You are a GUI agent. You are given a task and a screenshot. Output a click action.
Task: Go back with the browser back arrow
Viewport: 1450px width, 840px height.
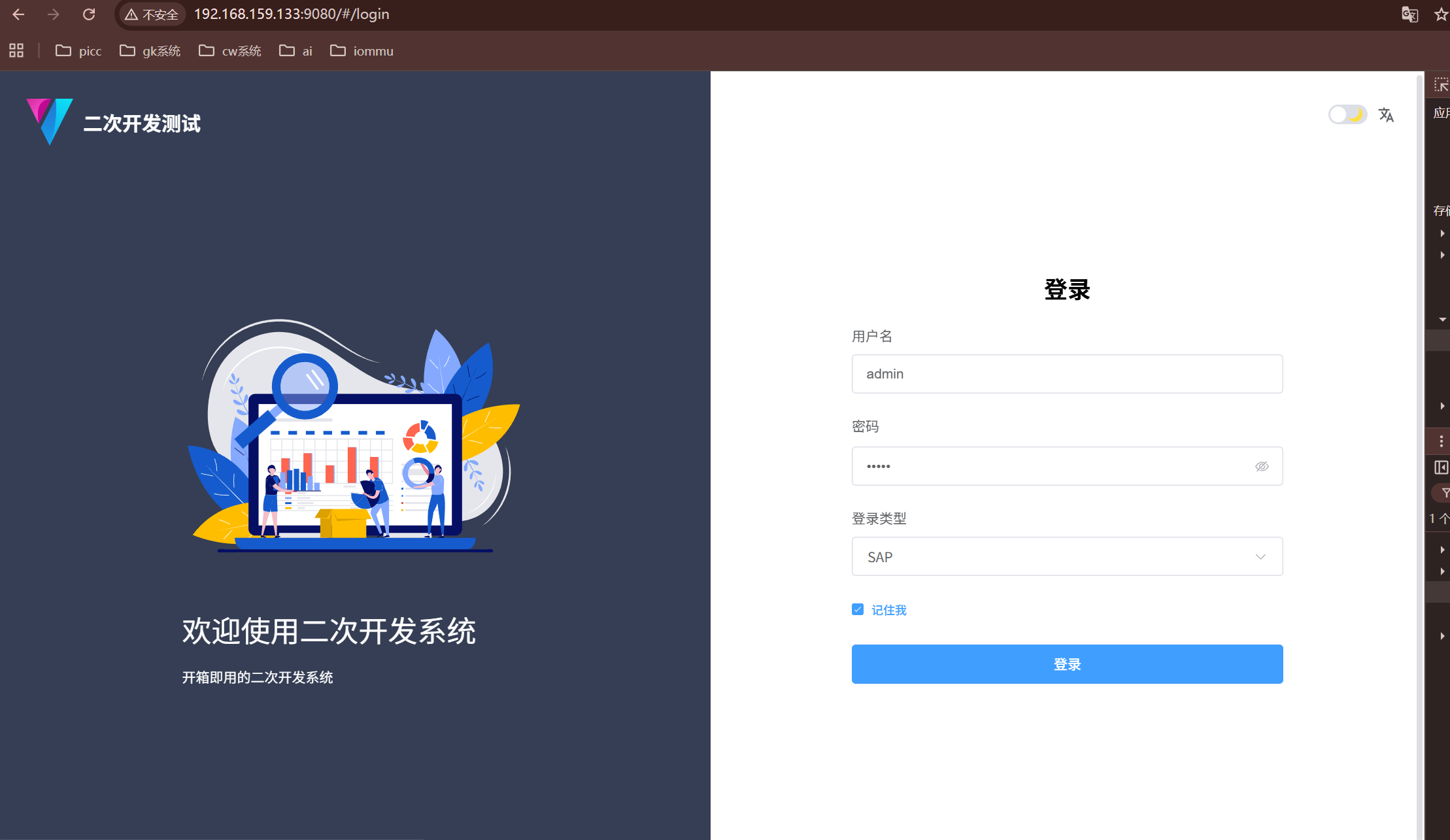pyautogui.click(x=18, y=14)
